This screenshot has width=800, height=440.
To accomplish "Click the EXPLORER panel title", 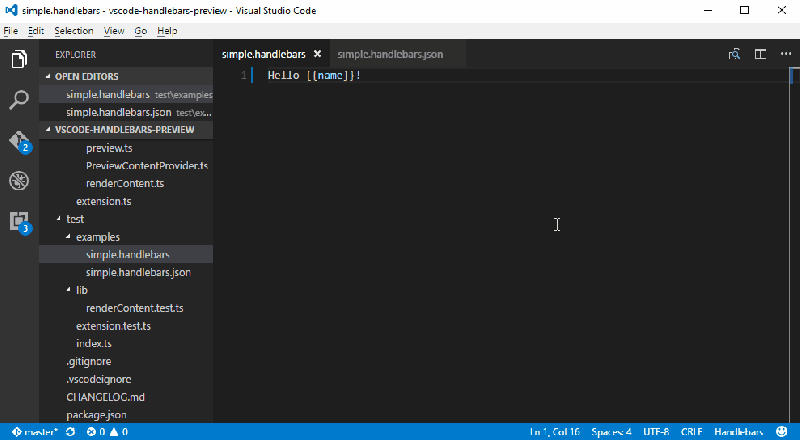I will click(x=76, y=54).
